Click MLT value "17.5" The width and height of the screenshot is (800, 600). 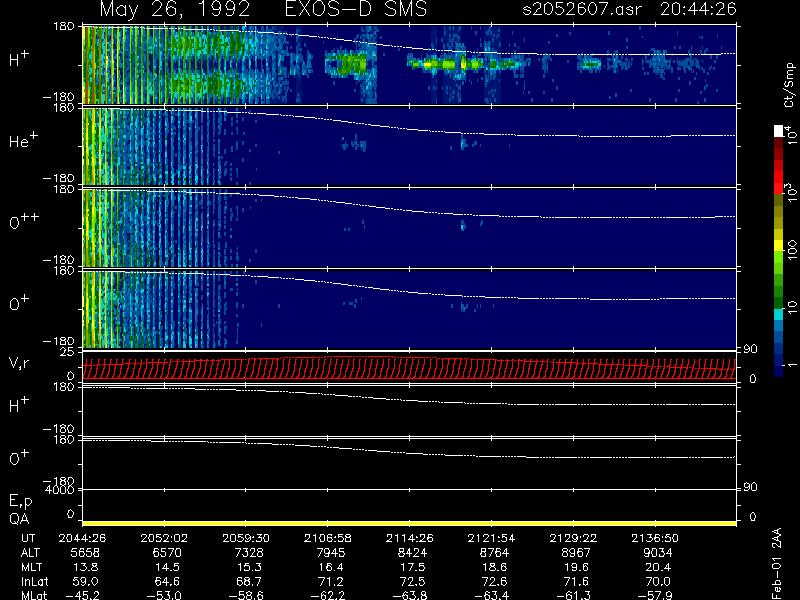pyautogui.click(x=412, y=567)
